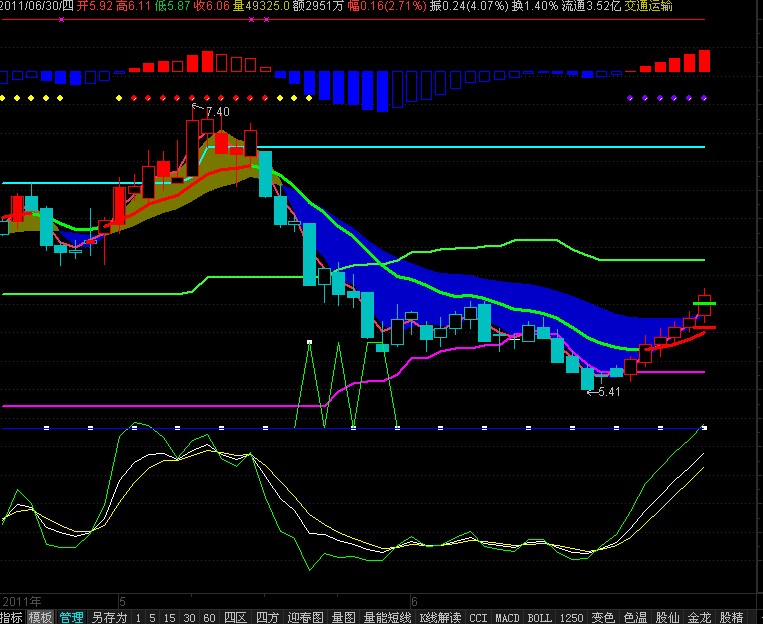Viewport: 763px width, 624px height.
Task: Open the K线解读 tab
Action: click(x=440, y=617)
